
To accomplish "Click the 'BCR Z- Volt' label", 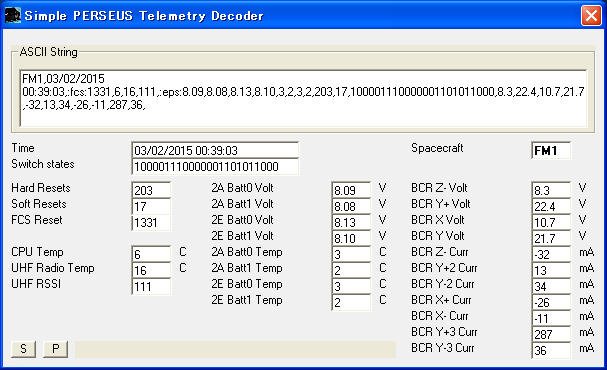I will (439, 188).
